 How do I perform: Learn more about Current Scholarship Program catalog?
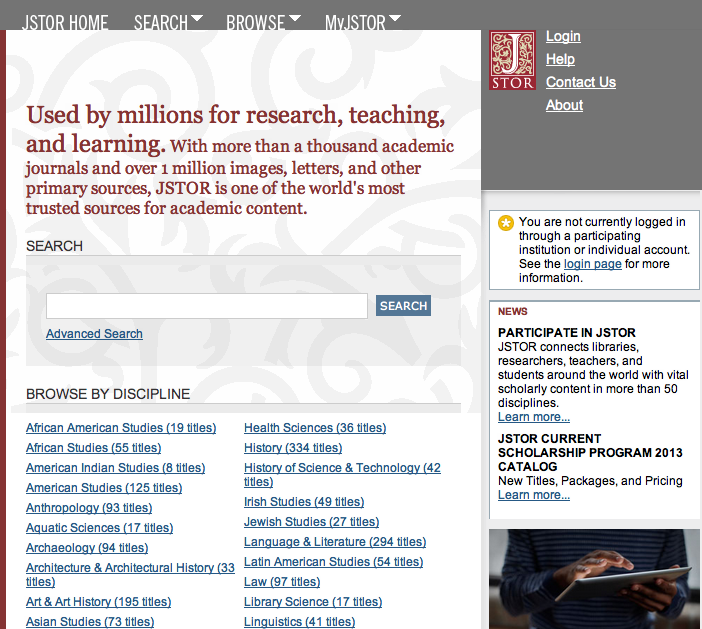point(534,495)
